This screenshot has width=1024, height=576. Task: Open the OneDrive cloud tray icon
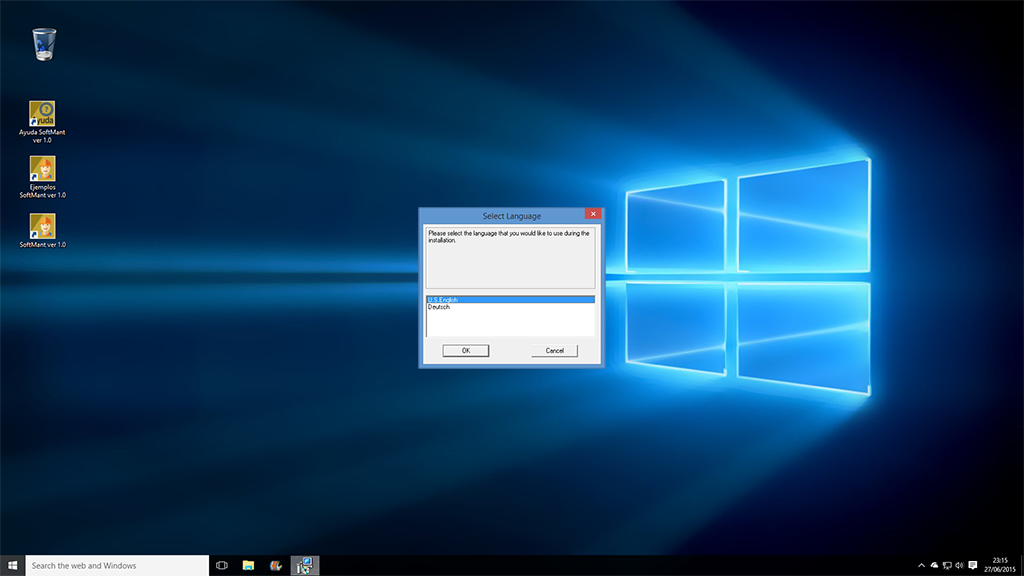point(935,565)
